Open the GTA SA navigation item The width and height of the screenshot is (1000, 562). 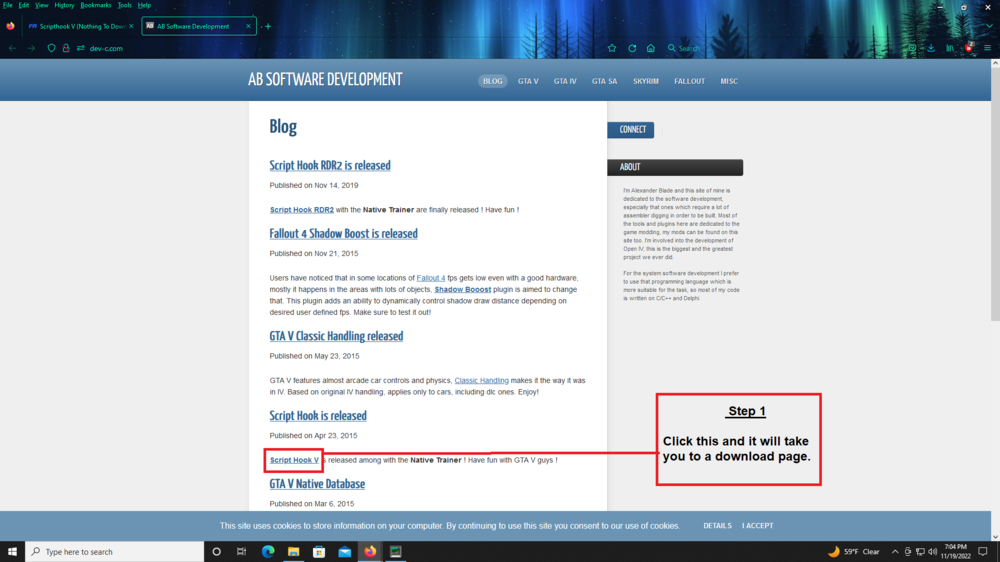(x=604, y=81)
